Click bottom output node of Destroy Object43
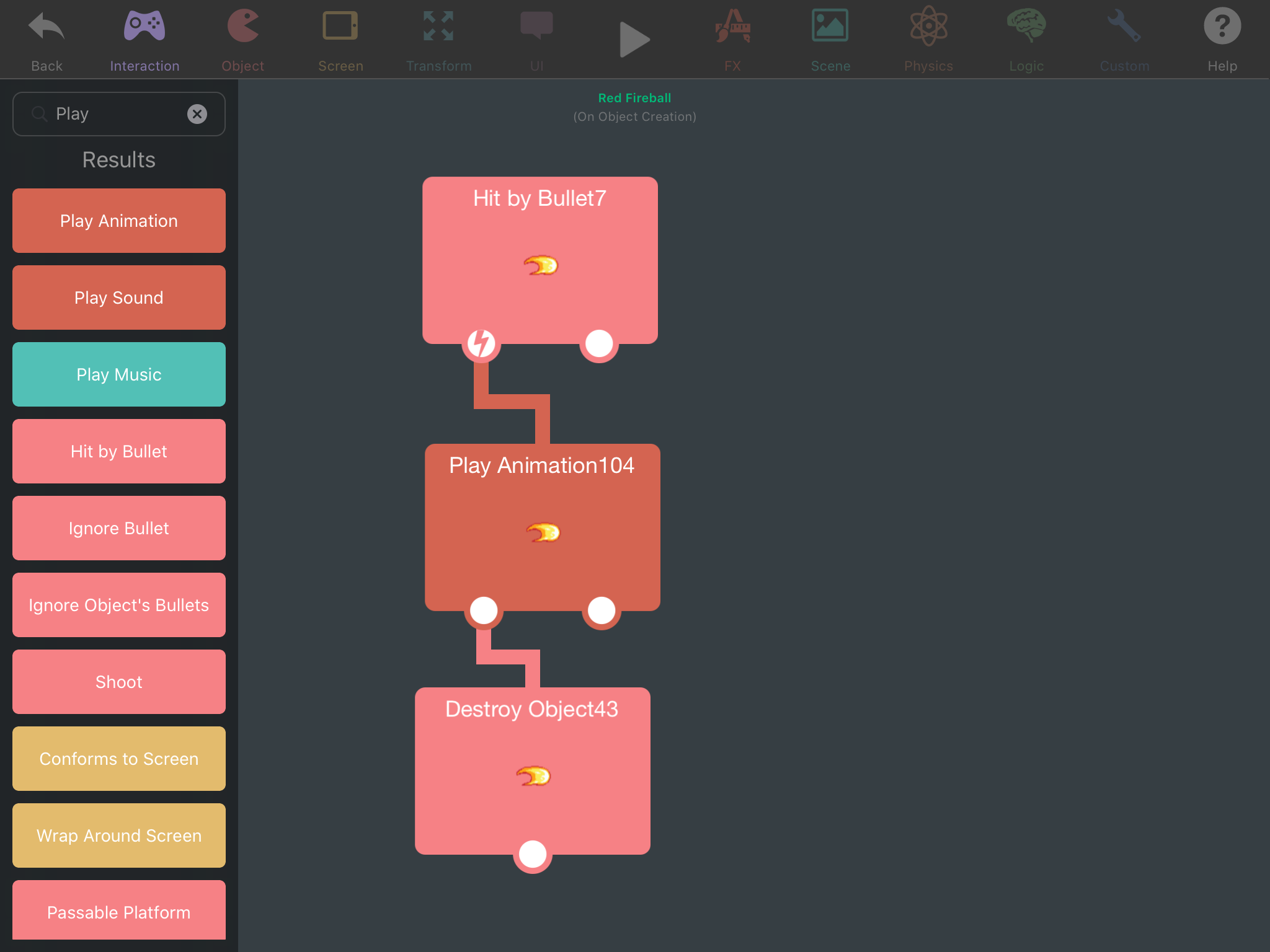1270x952 pixels. click(x=533, y=854)
